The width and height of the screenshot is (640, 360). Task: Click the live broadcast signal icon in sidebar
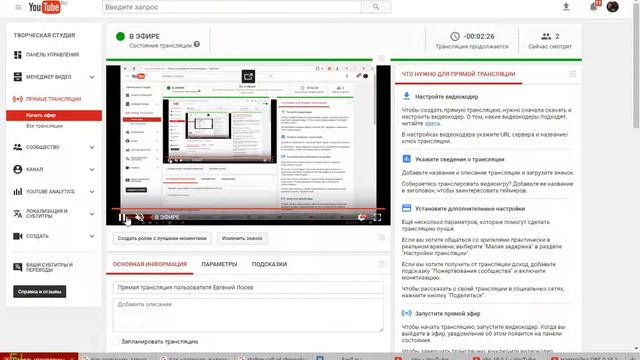(18, 99)
